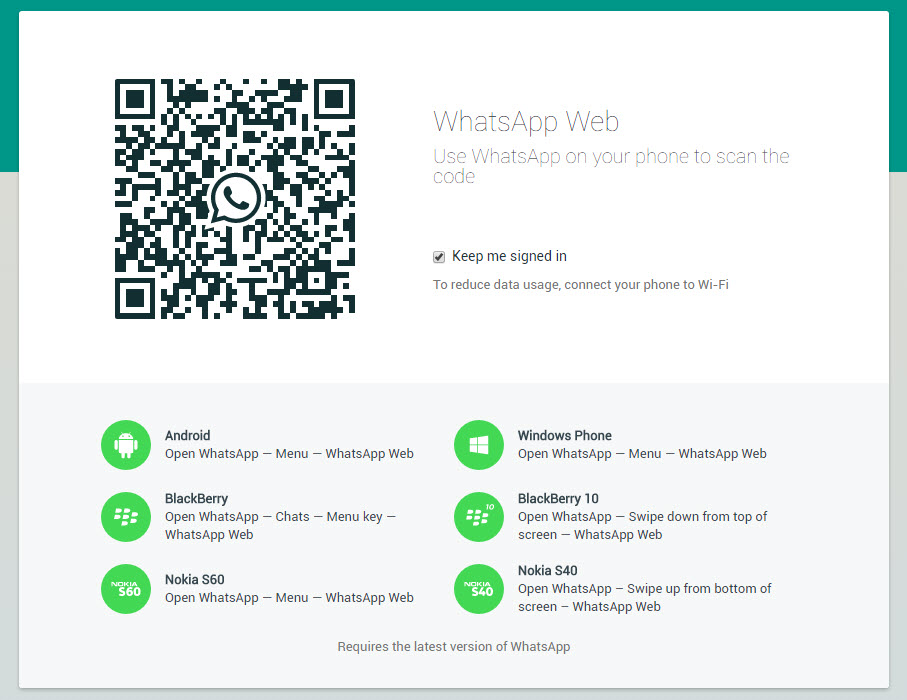Click the BlackBerry logo icon

pyautogui.click(x=126, y=517)
